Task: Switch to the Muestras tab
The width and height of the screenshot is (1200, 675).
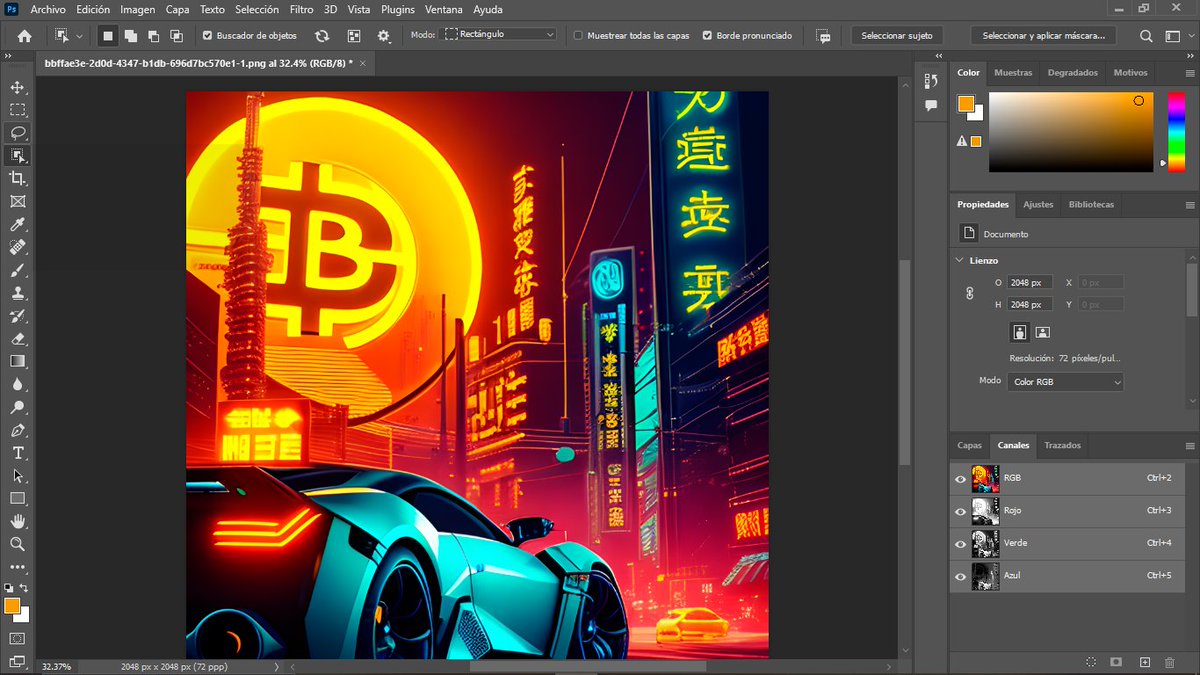Action: click(x=1013, y=73)
